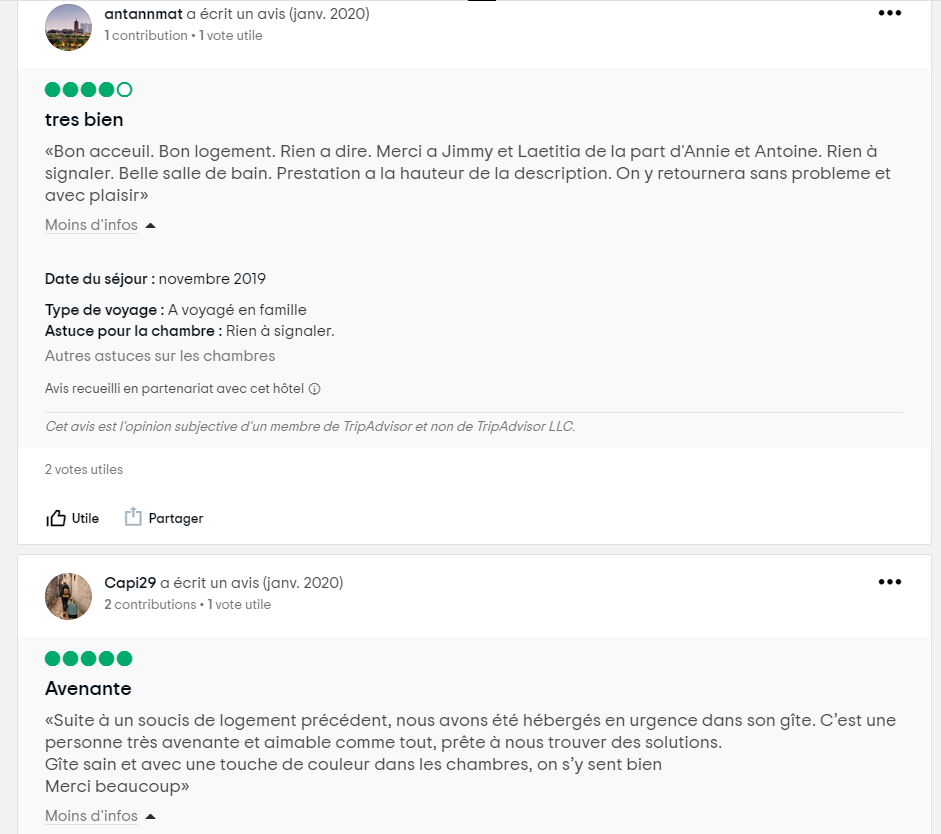Image resolution: width=941 pixels, height=834 pixels.
Task: Click the collapse arrow under the 'tres bien' review
Action: 150,226
